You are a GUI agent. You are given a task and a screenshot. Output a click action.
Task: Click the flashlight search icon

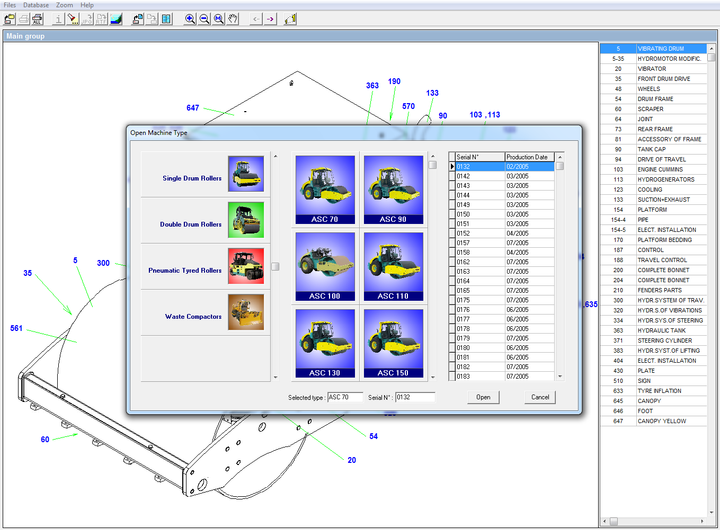pos(73,19)
